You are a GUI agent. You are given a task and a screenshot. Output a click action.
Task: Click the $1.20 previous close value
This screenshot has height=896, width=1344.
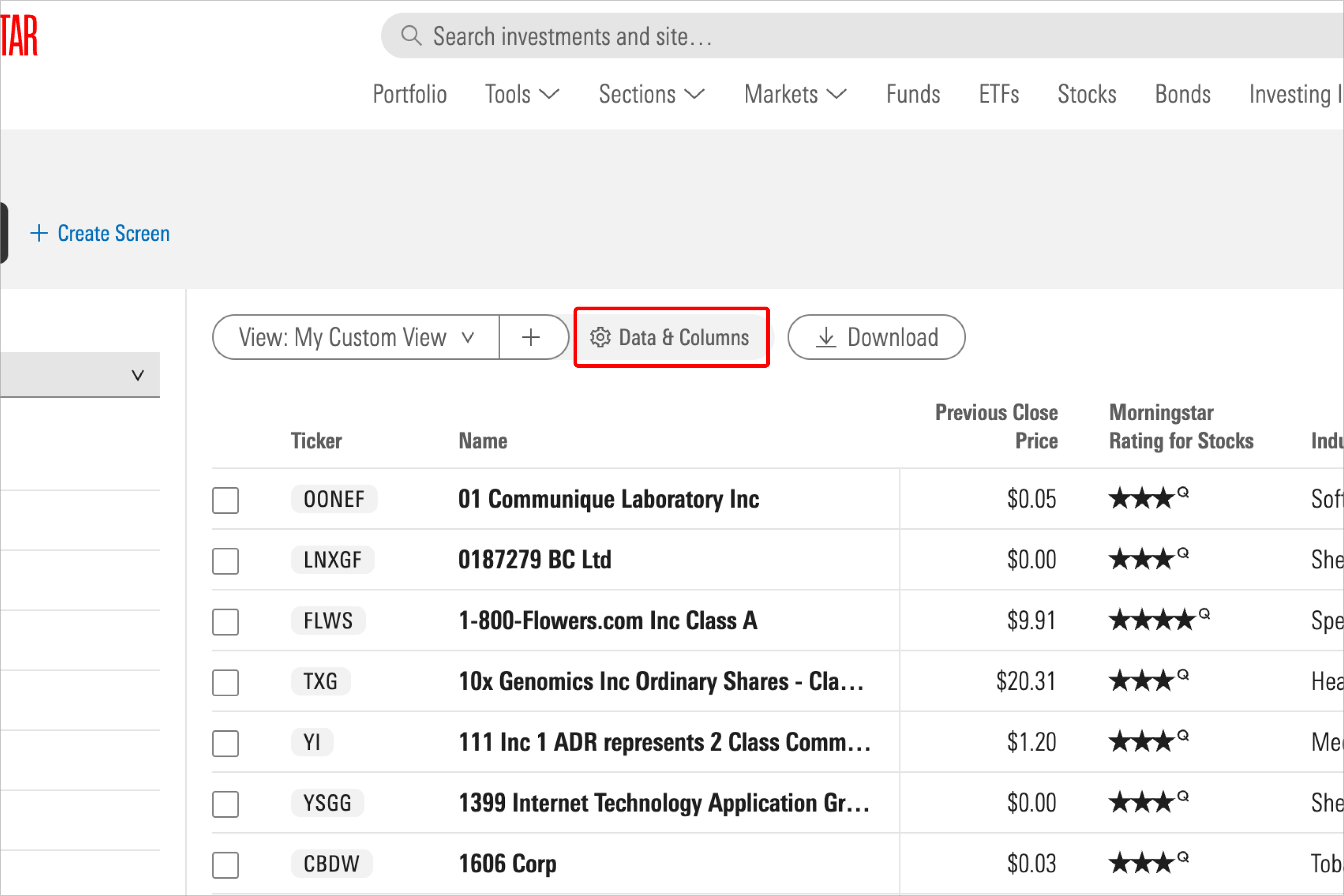(1031, 742)
